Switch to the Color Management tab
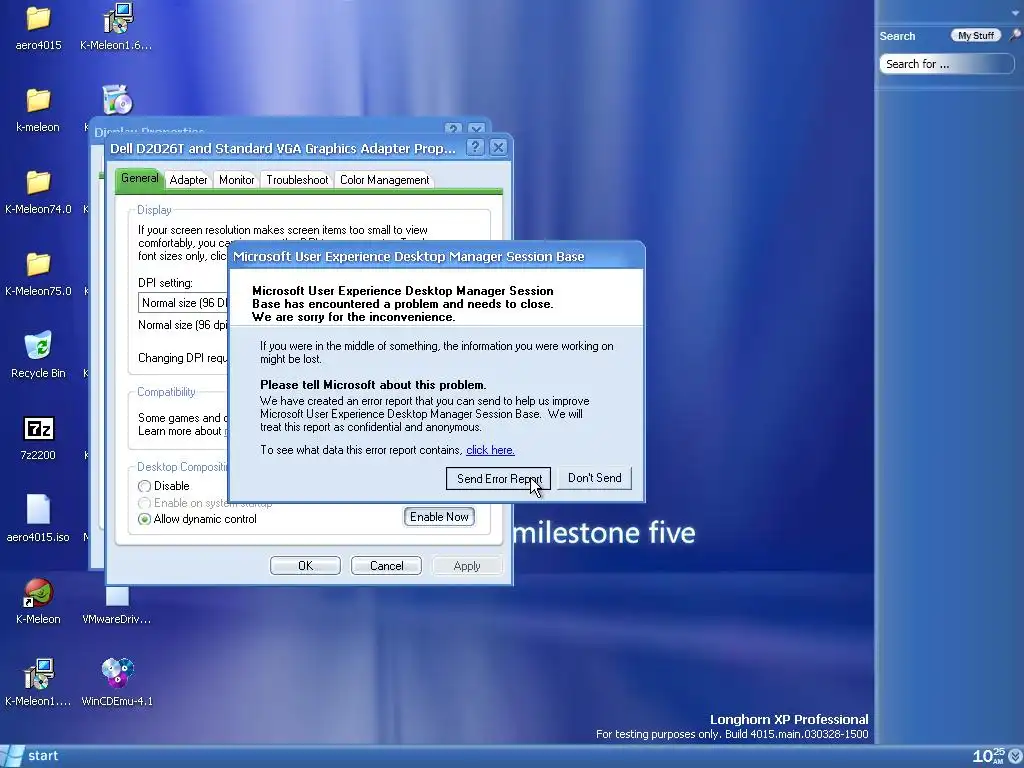 tap(384, 180)
